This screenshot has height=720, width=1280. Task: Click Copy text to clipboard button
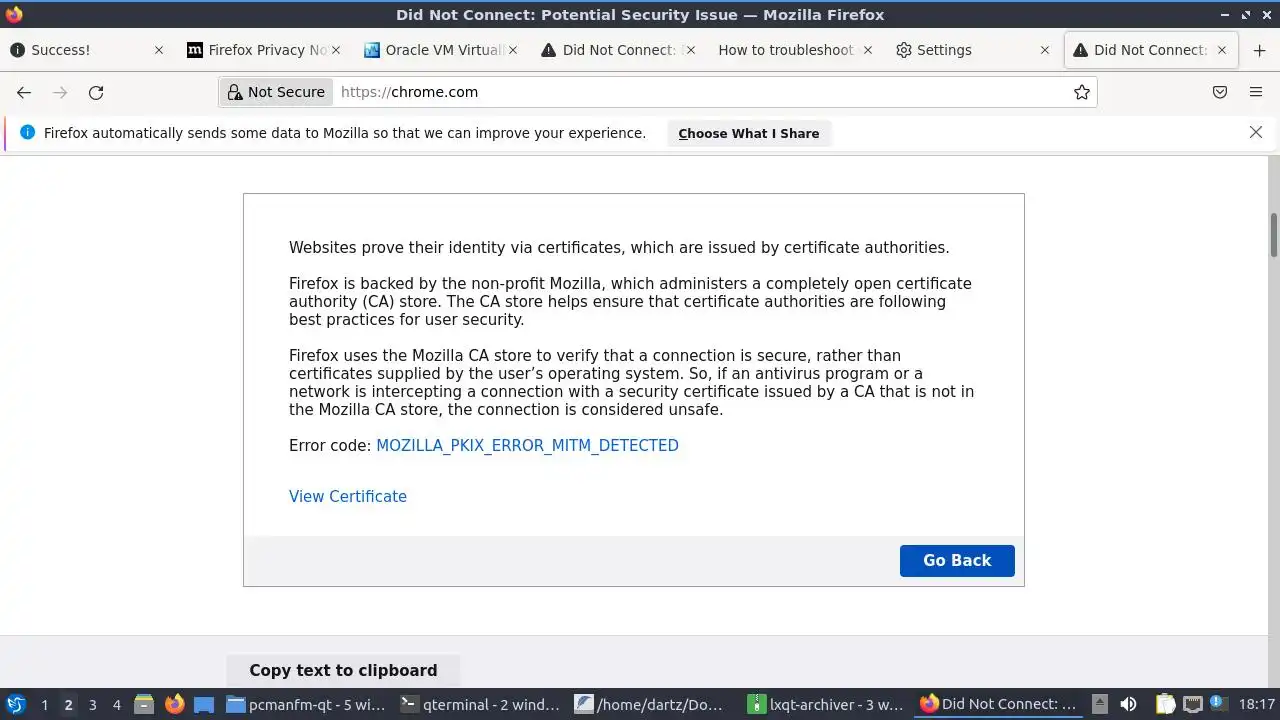pos(343,670)
